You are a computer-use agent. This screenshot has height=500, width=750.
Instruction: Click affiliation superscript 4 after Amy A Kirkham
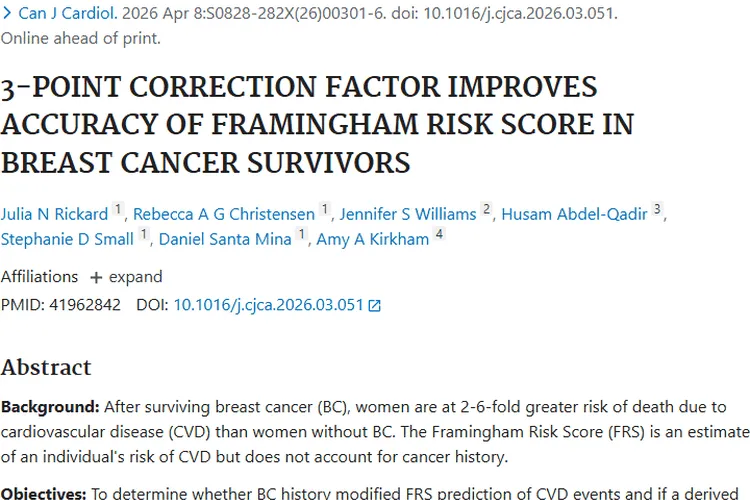[439, 235]
